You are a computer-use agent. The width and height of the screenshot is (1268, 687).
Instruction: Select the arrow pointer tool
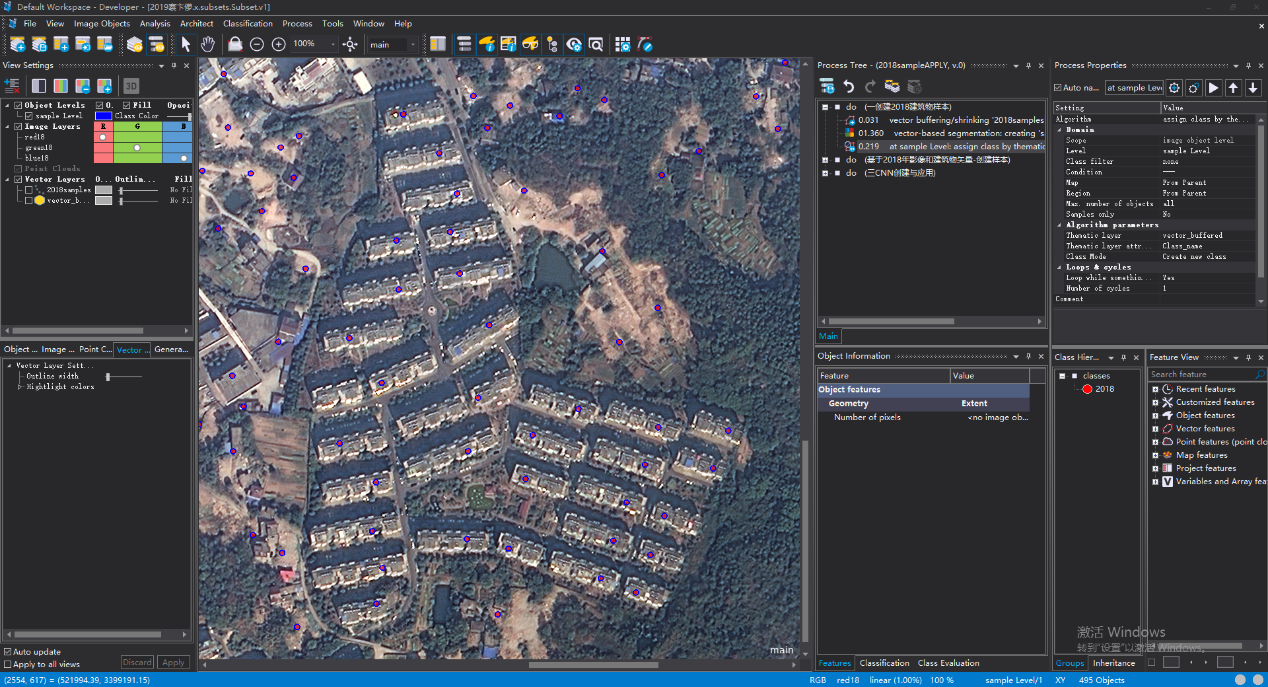pyautogui.click(x=186, y=44)
